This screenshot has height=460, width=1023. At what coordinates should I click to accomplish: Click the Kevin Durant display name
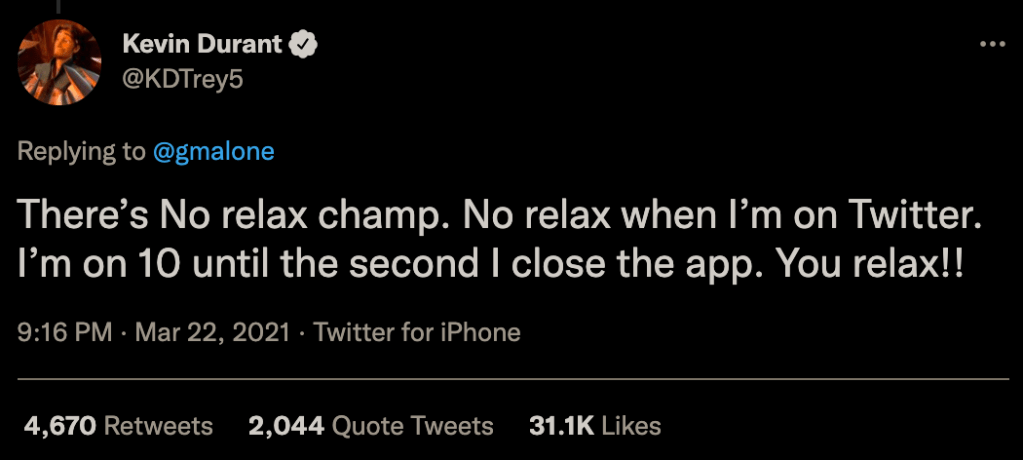(200, 45)
